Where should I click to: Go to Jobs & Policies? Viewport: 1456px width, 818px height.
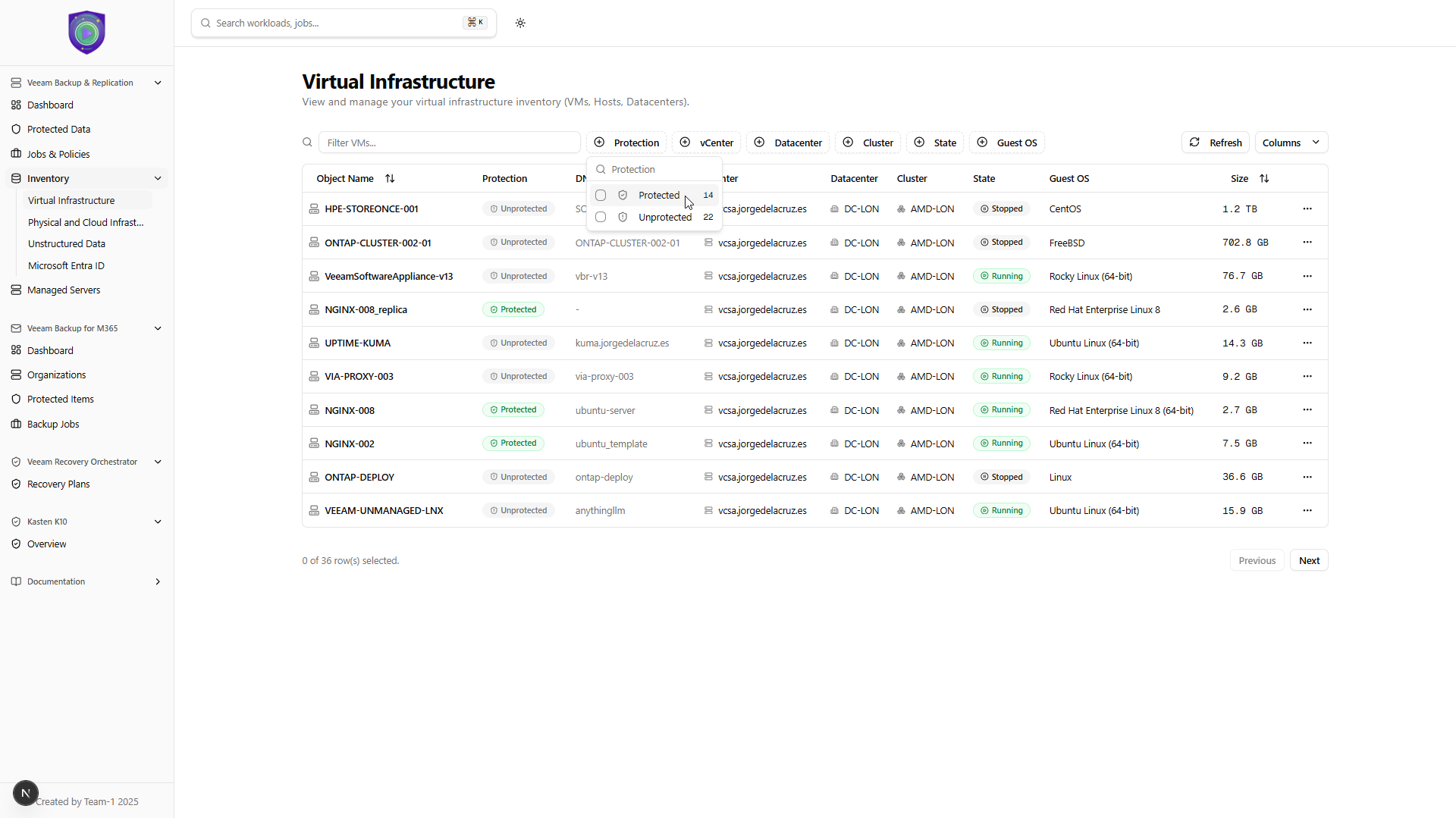[x=58, y=154]
